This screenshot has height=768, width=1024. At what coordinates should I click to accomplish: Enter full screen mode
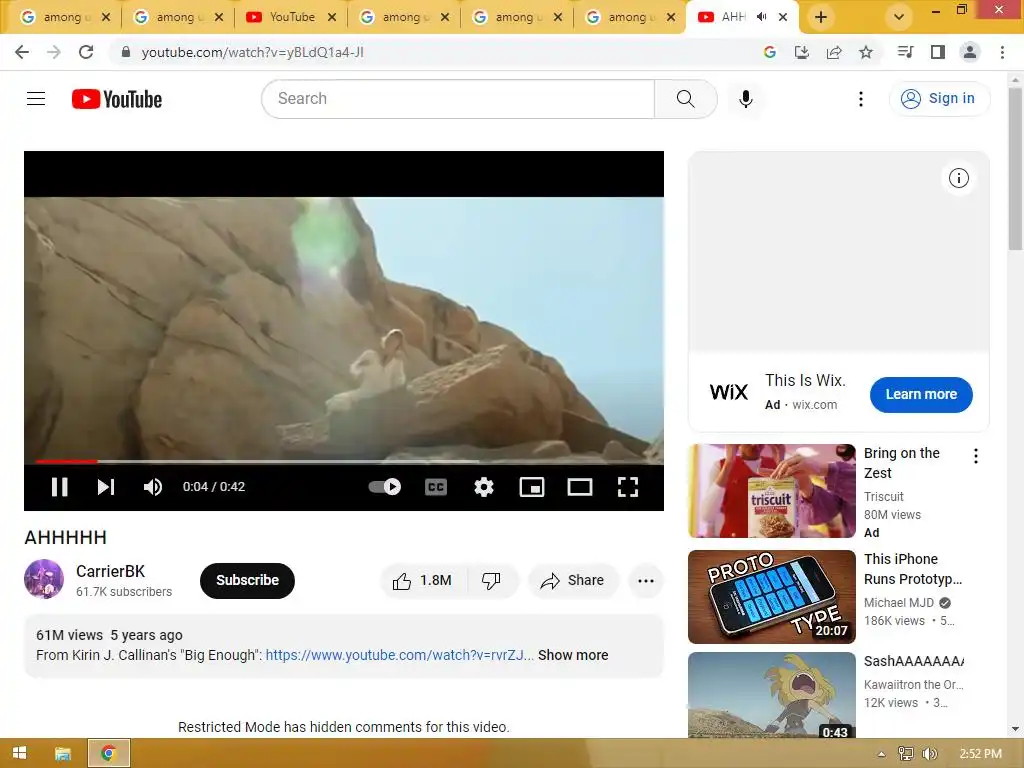628,487
